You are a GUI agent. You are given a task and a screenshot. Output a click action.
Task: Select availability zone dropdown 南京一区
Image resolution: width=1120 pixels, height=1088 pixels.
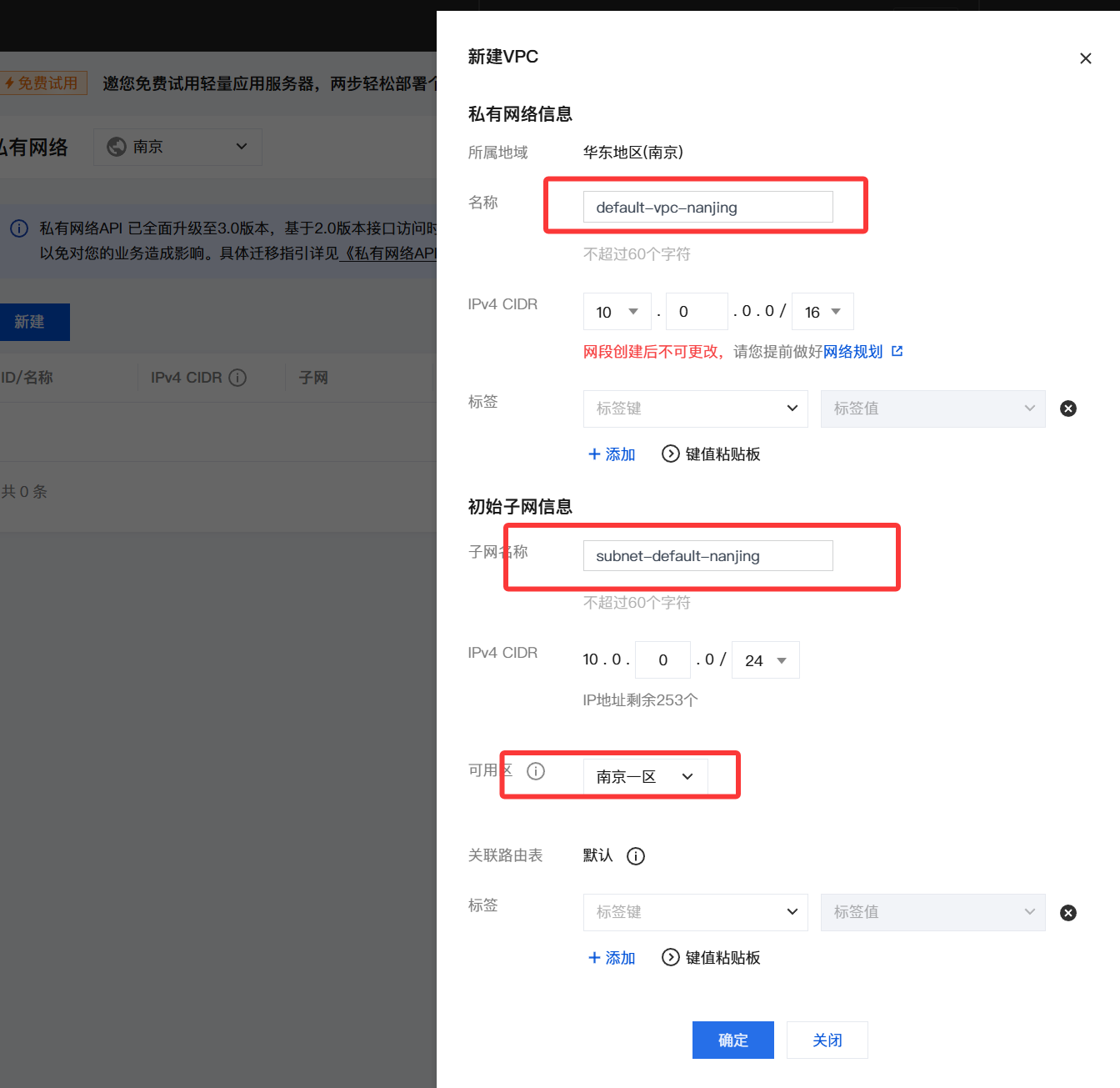(x=645, y=777)
